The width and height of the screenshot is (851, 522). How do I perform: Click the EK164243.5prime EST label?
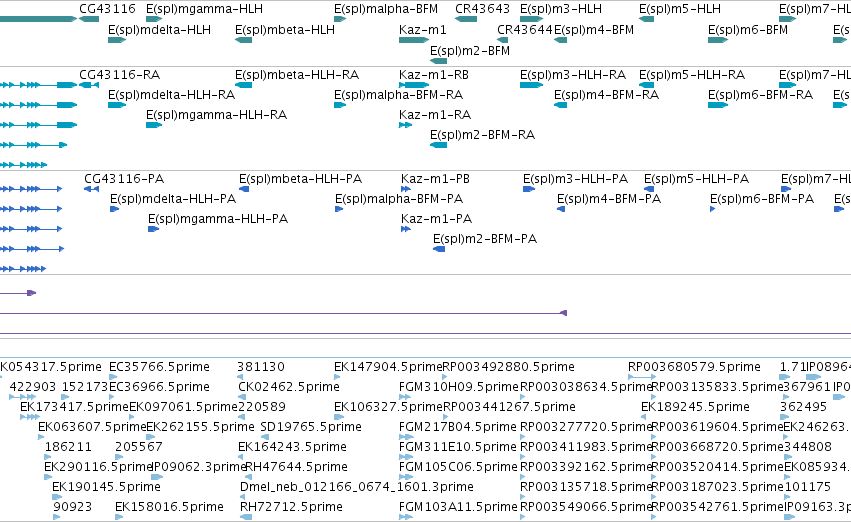[293, 448]
